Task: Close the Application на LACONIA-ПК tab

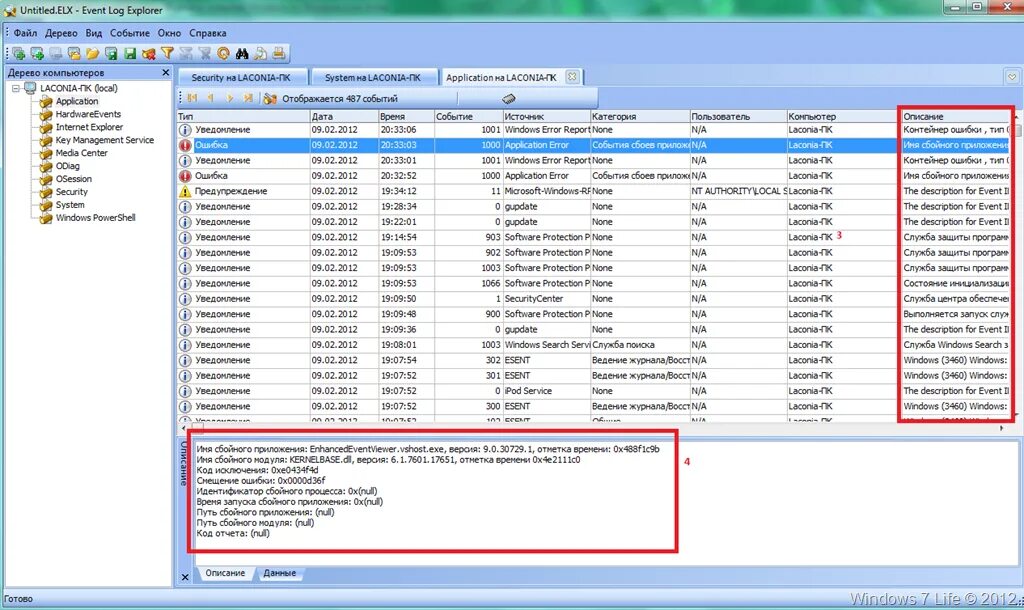Action: pos(572,76)
